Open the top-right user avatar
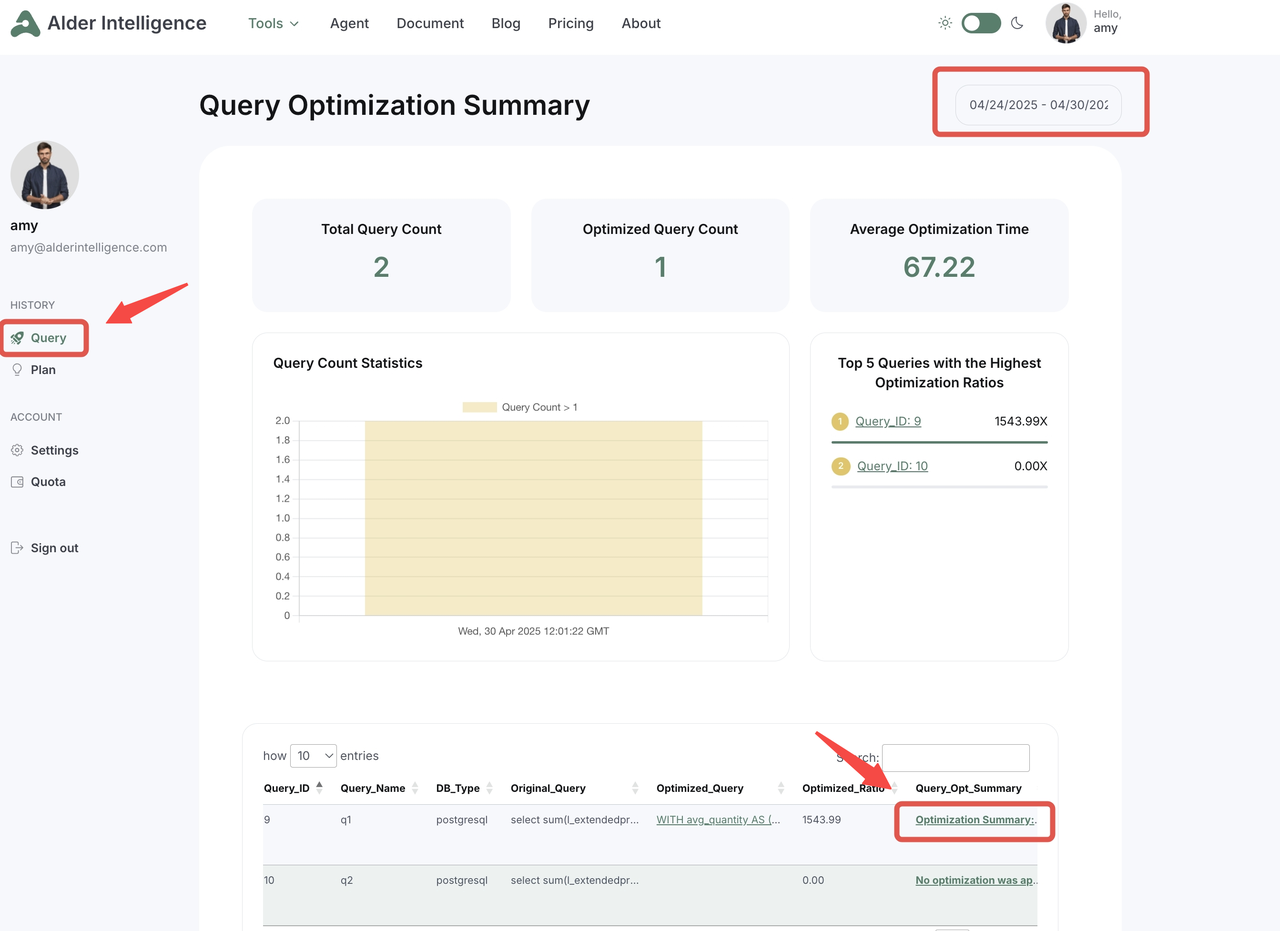This screenshot has width=1280, height=931. (x=1066, y=23)
